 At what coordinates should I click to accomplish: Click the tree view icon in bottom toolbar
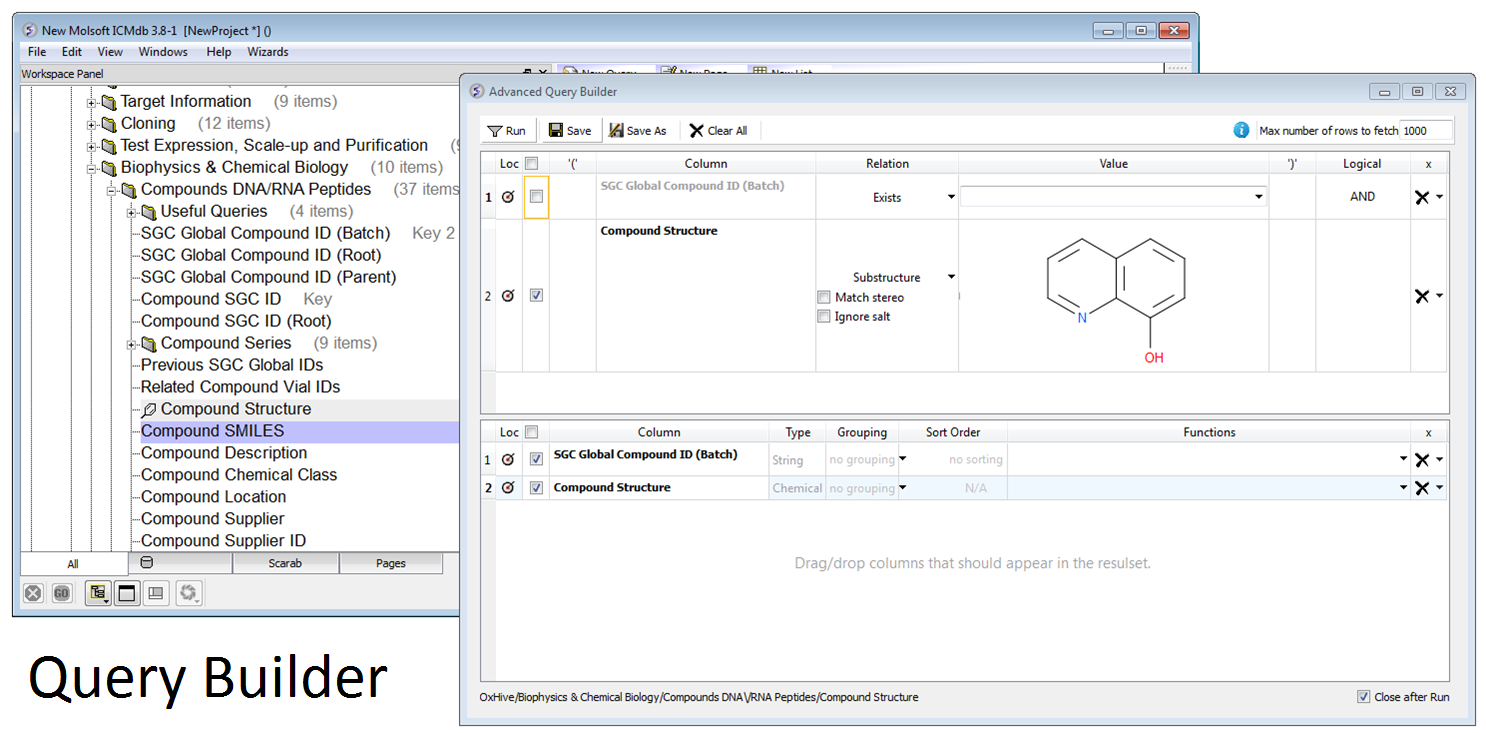click(x=98, y=593)
